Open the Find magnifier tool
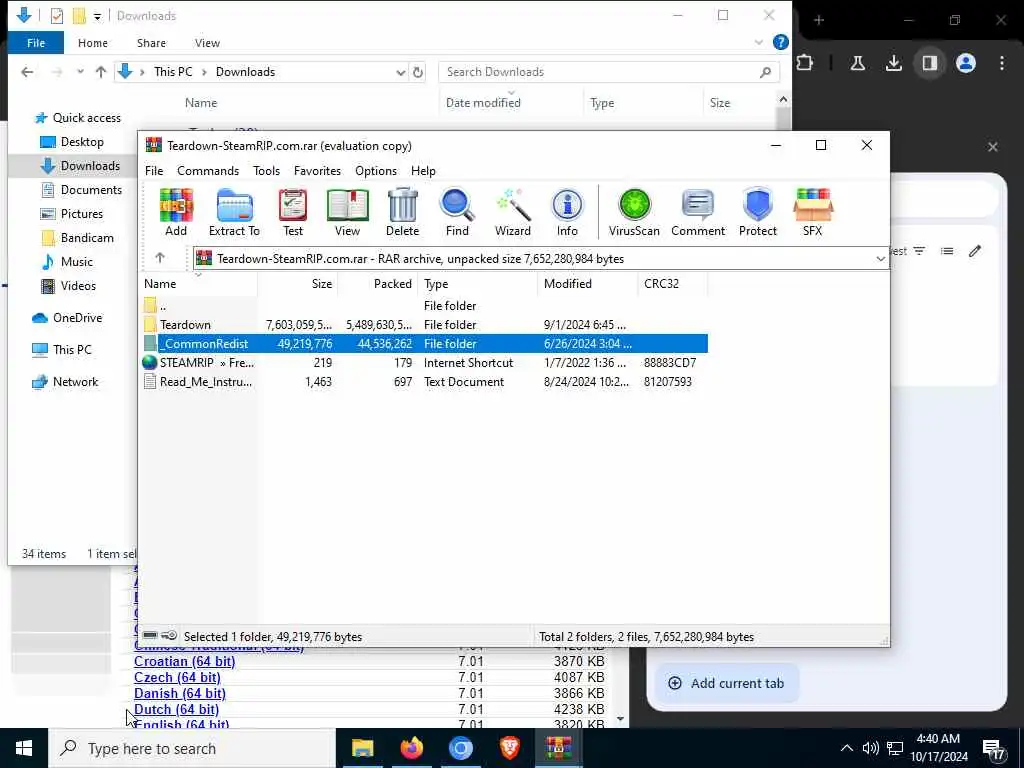1024x768 pixels. (457, 212)
